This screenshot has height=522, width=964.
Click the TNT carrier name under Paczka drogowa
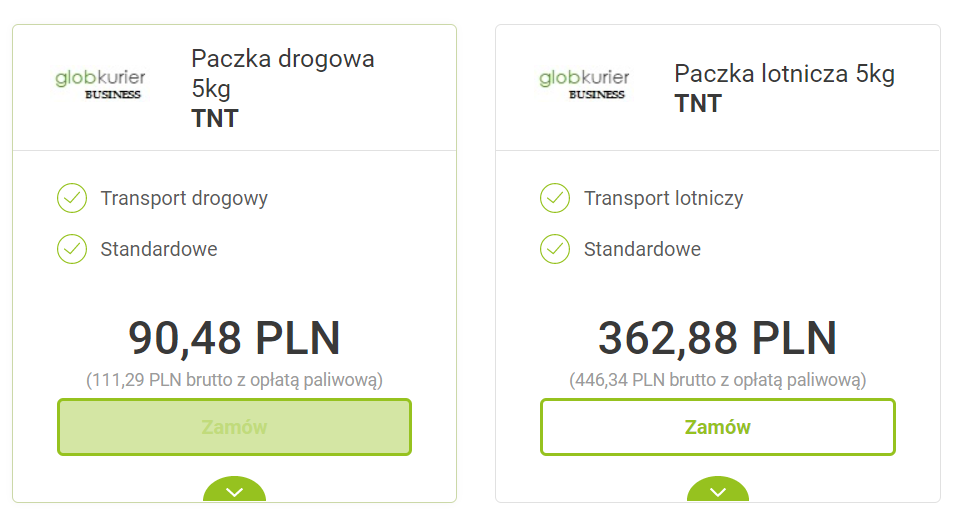pos(215,118)
